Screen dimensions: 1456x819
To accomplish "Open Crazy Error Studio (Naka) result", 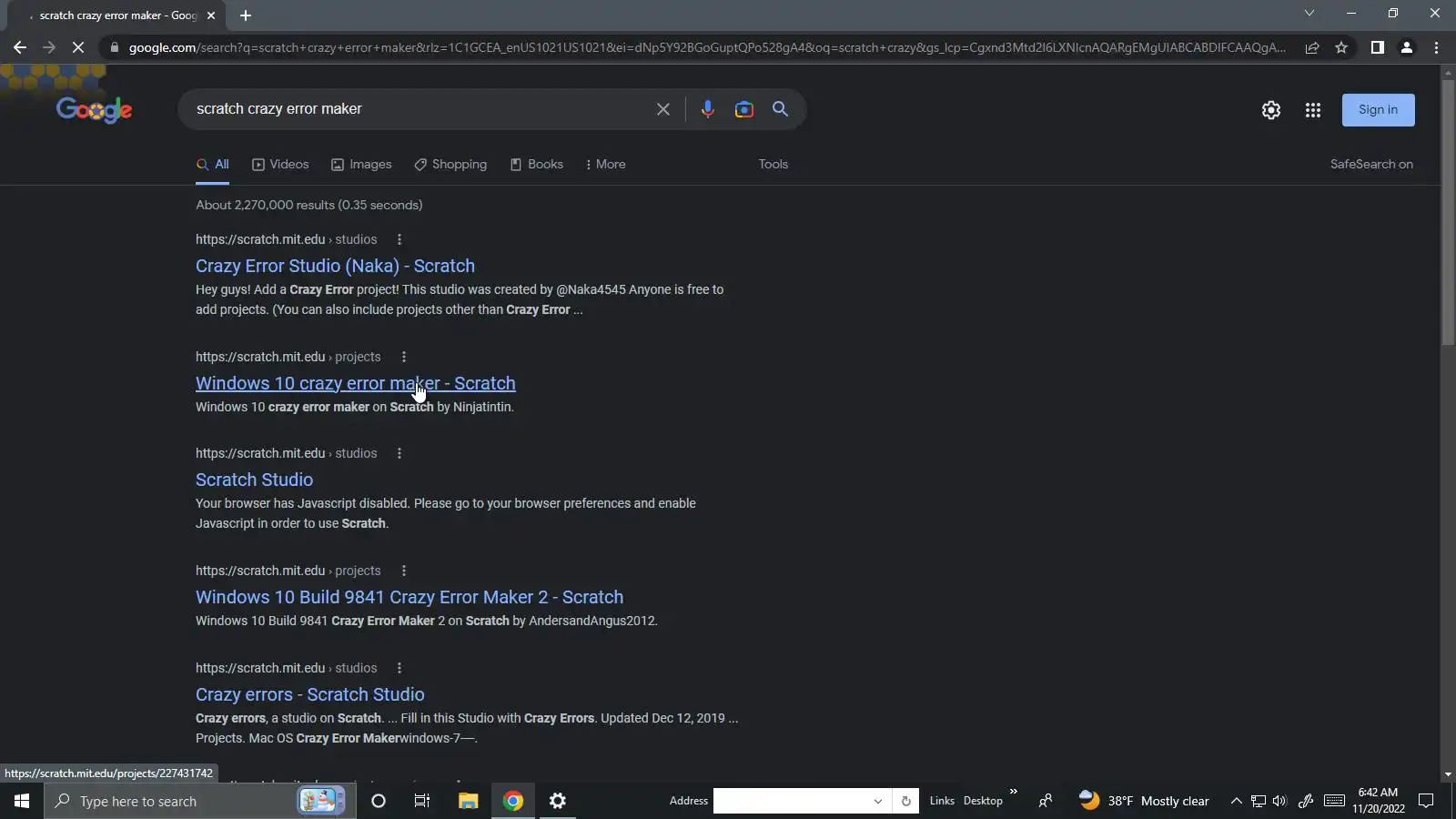I will tap(335, 266).
